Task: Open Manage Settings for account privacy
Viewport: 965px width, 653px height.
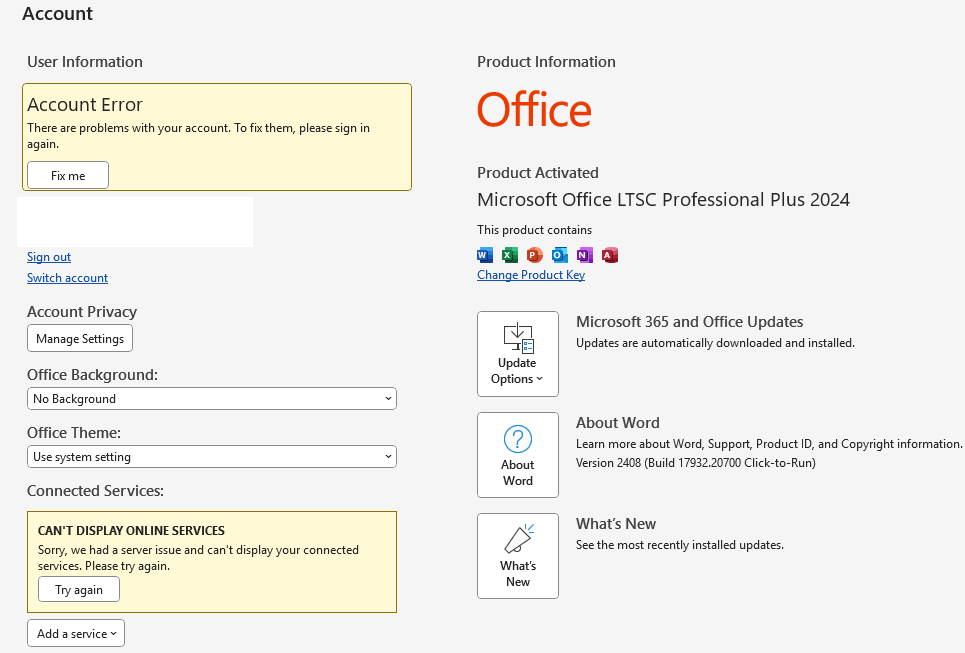Action: [x=80, y=339]
